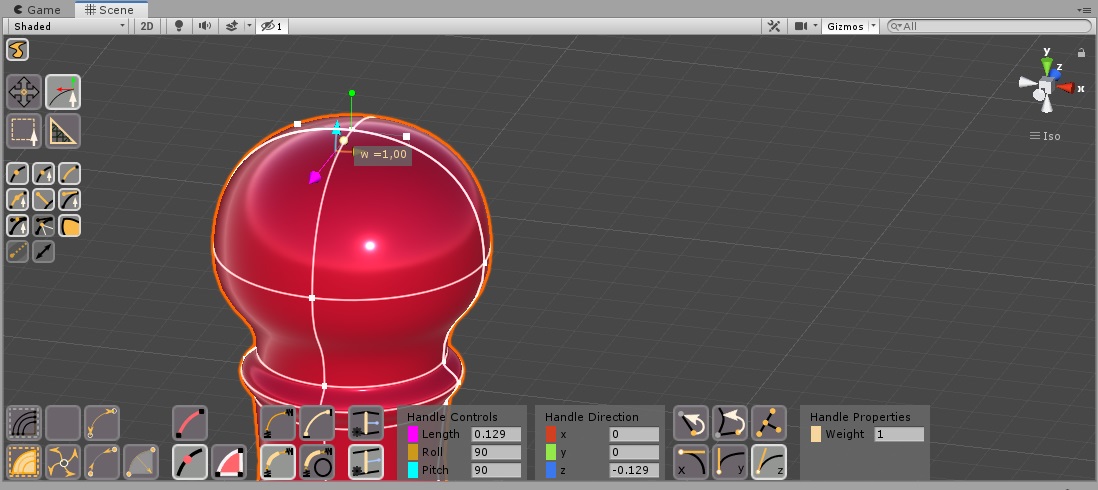The height and width of the screenshot is (490, 1098).
Task: Edit the Weight value field
Action: (898, 434)
